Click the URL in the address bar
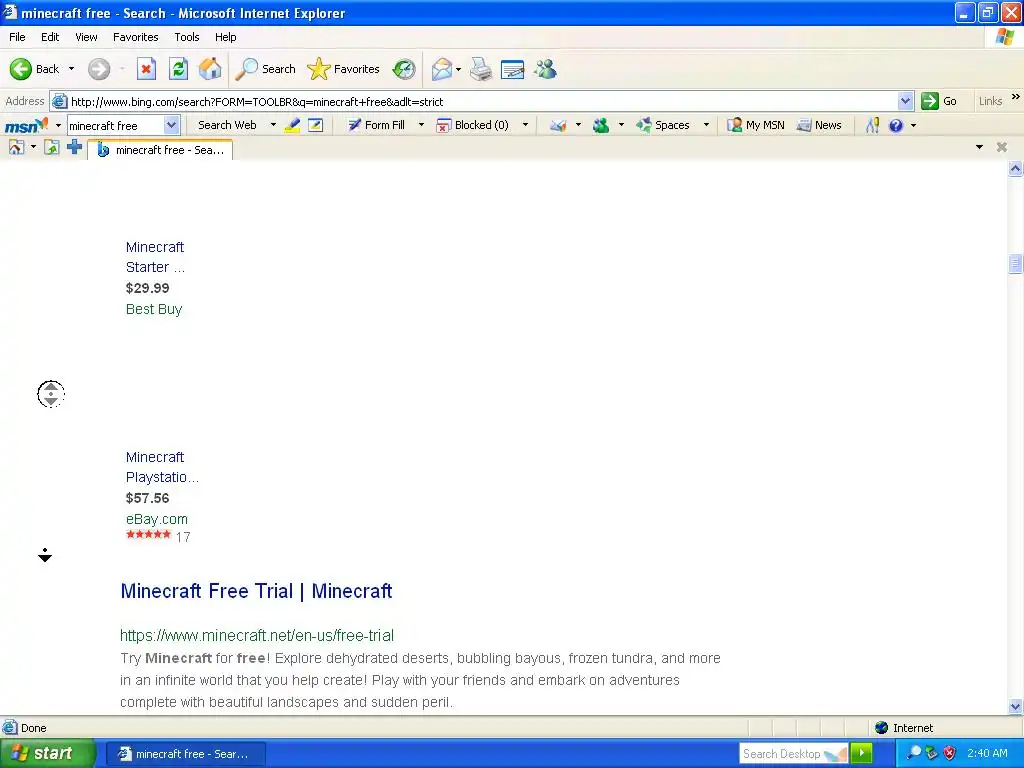The image size is (1024, 768). [x=257, y=101]
